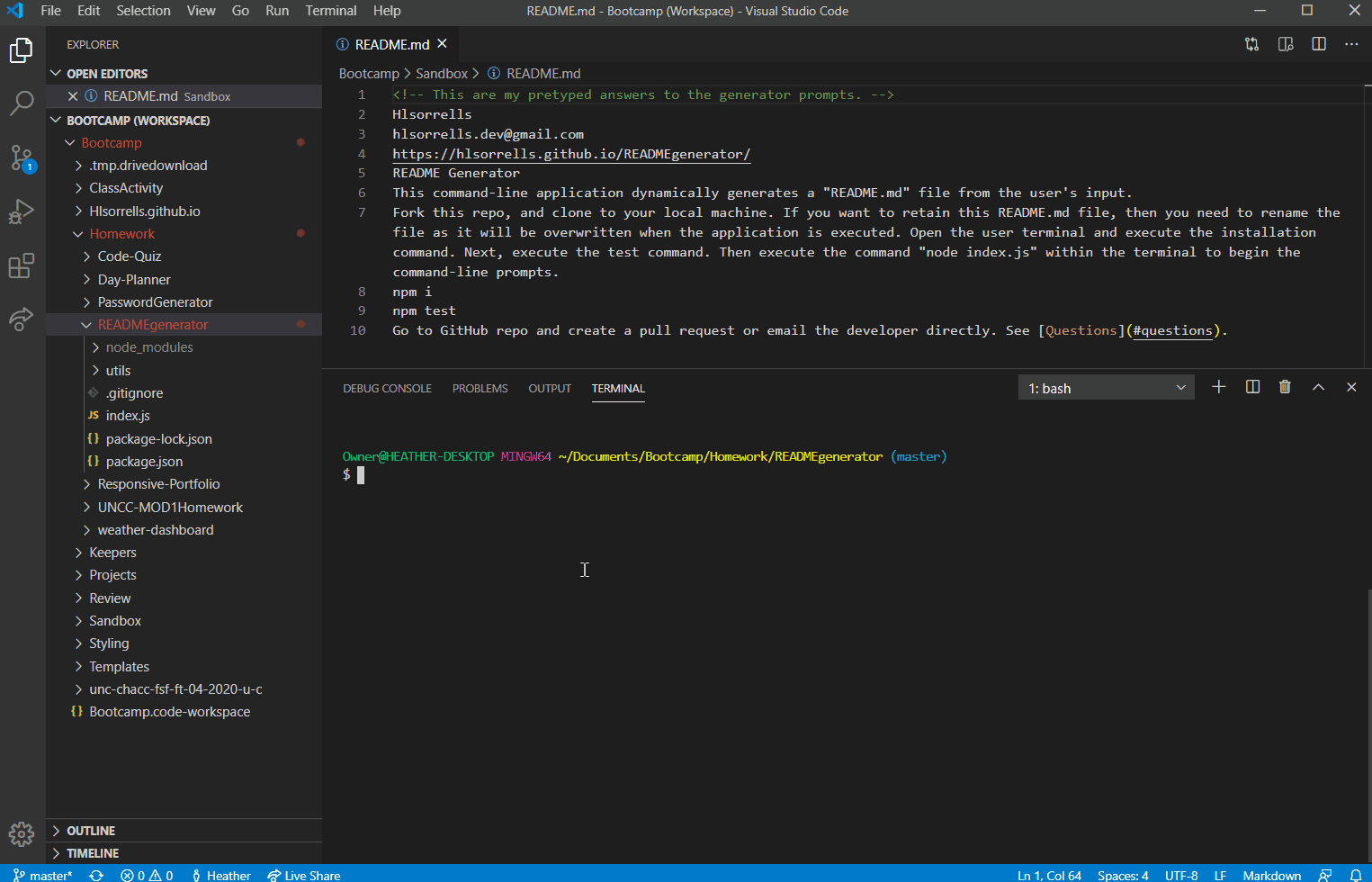1372x882 pixels.
Task: Change UTF-8 file encoding
Action: (1181, 875)
